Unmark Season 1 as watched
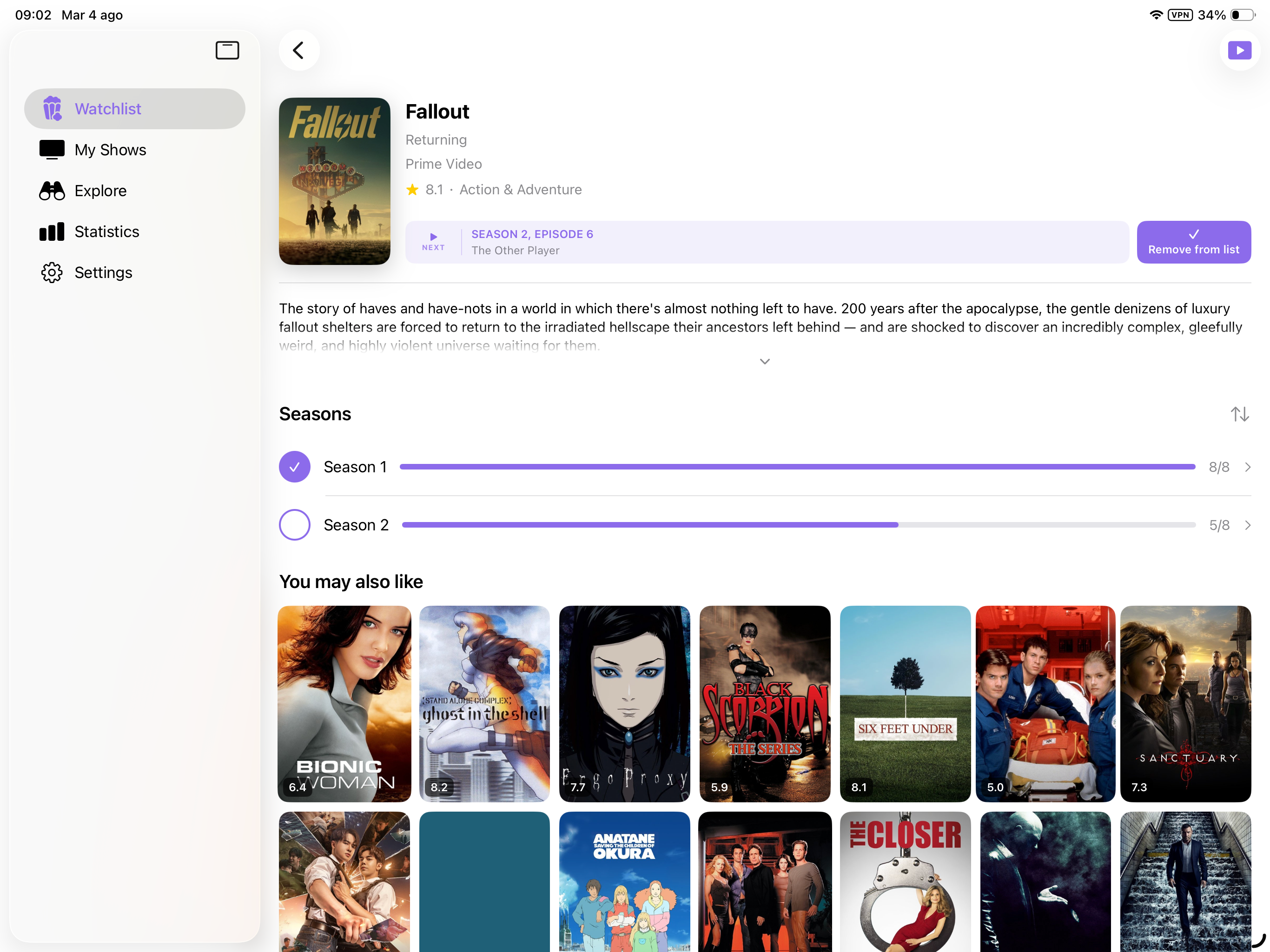 click(x=295, y=467)
